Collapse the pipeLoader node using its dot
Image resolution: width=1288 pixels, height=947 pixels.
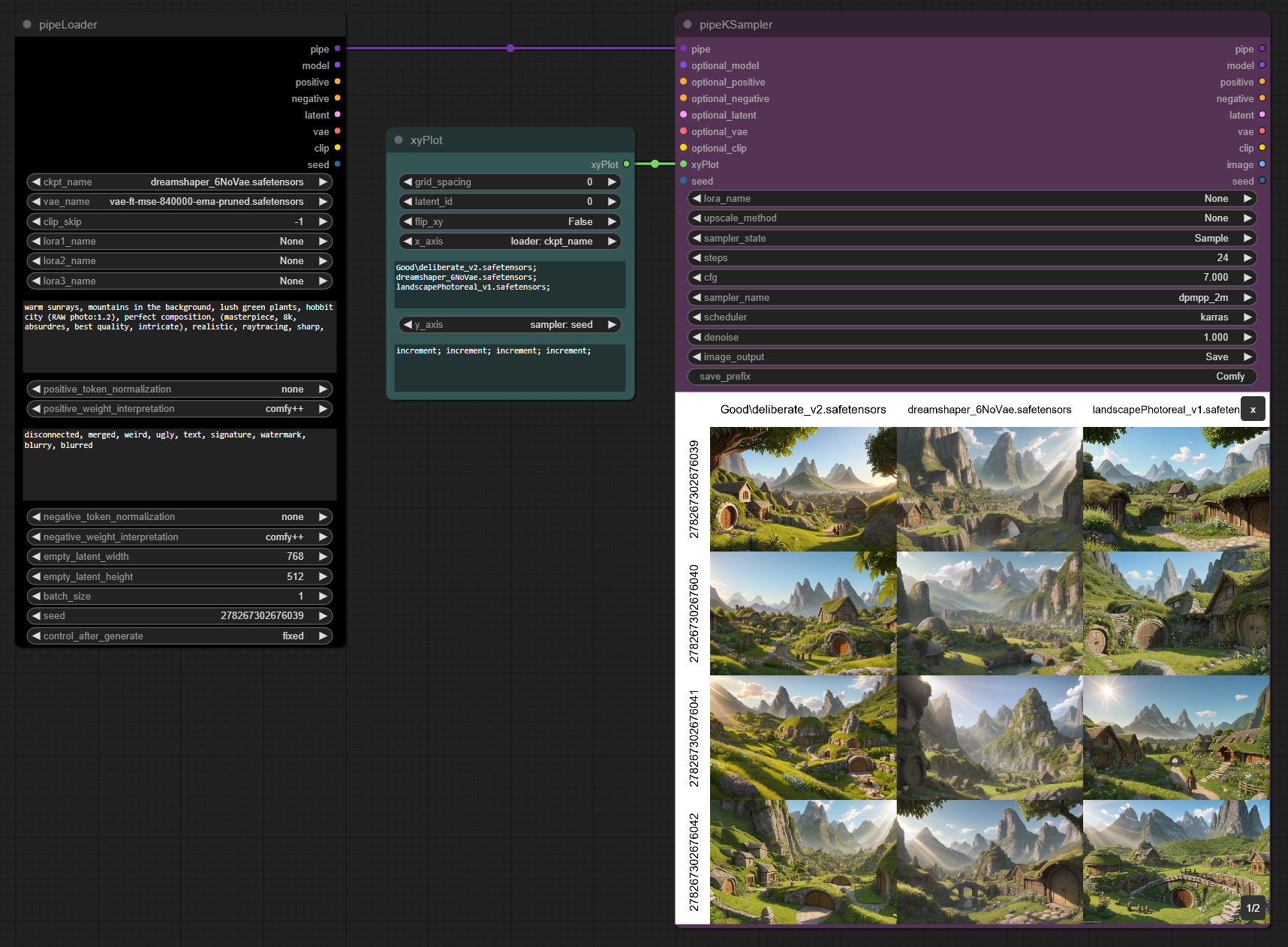coord(27,25)
